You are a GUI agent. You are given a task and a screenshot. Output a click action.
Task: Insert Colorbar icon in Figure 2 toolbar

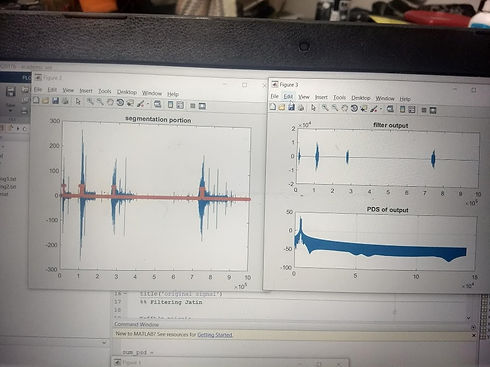[170, 105]
